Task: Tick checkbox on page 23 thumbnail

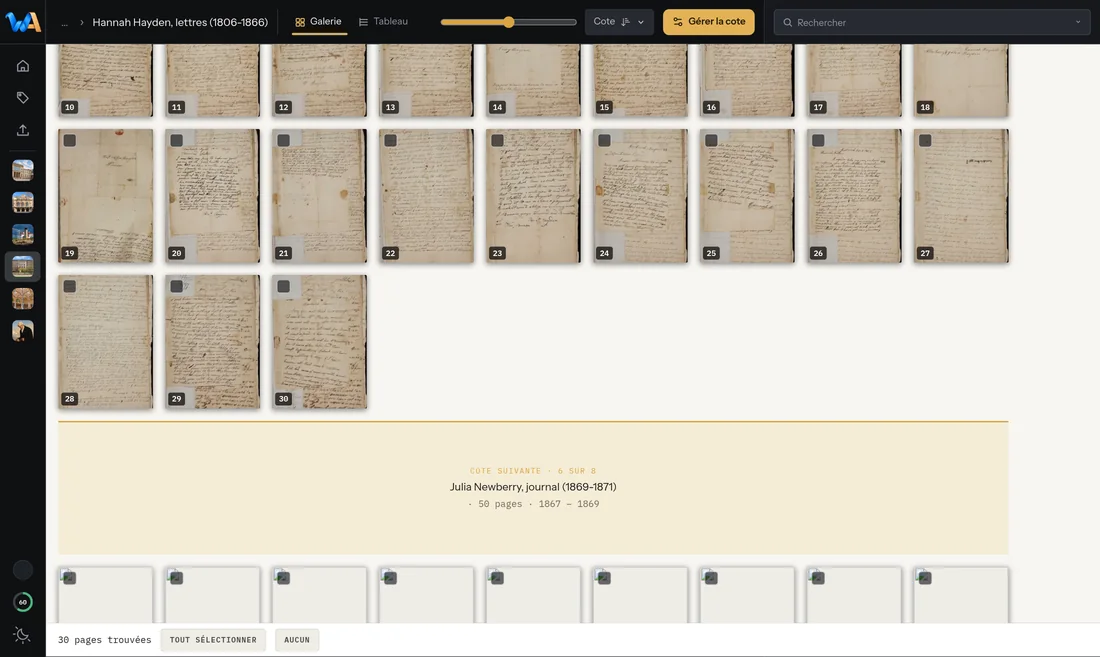Action: pyautogui.click(x=497, y=140)
